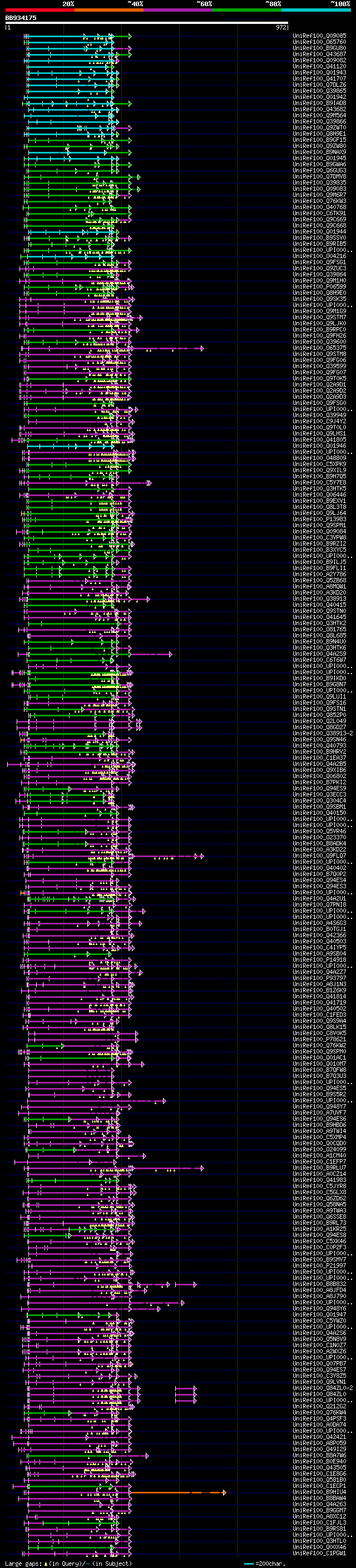Click the long orange arrow on the B9HIU4 row
The image size is (356, 1568).
coord(179,1492)
